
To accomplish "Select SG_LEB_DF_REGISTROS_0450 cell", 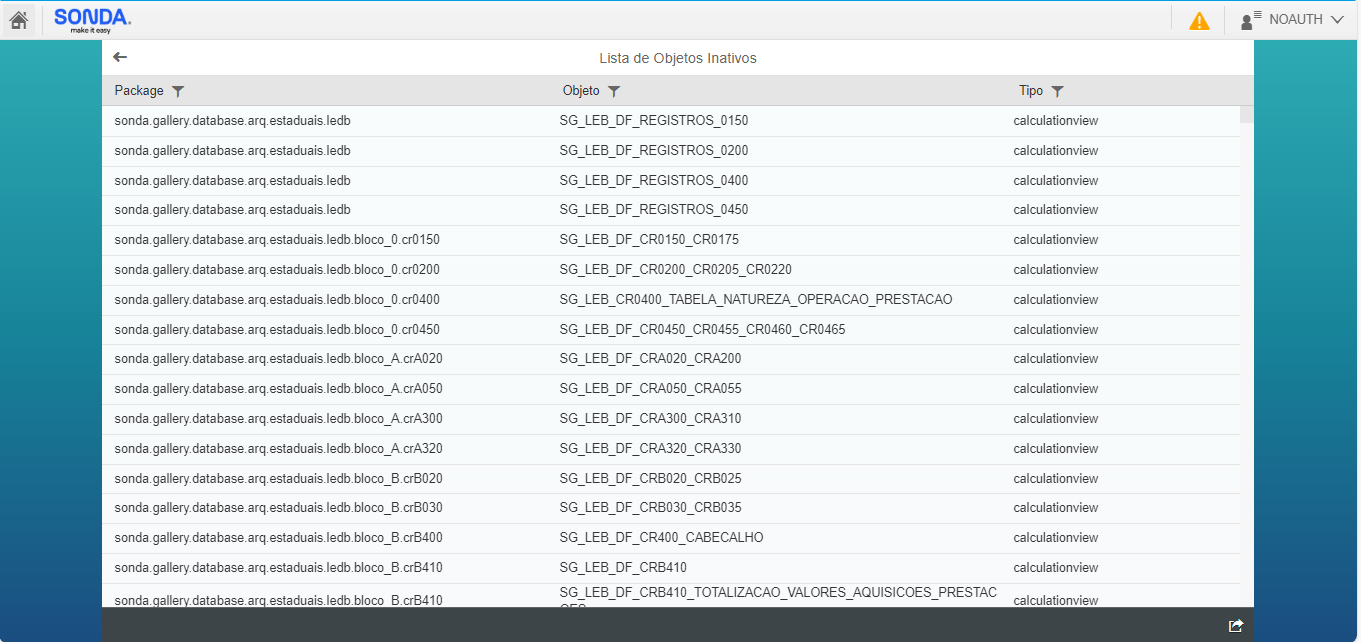I will 654,210.
